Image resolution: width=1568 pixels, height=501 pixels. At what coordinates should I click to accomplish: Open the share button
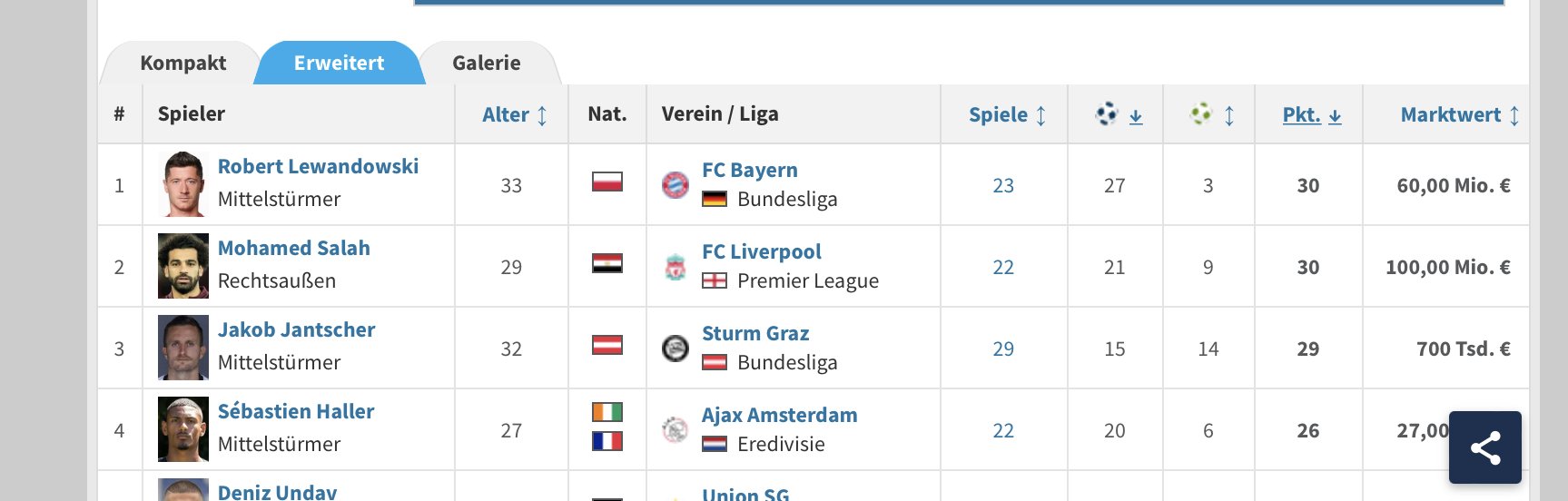click(1484, 447)
